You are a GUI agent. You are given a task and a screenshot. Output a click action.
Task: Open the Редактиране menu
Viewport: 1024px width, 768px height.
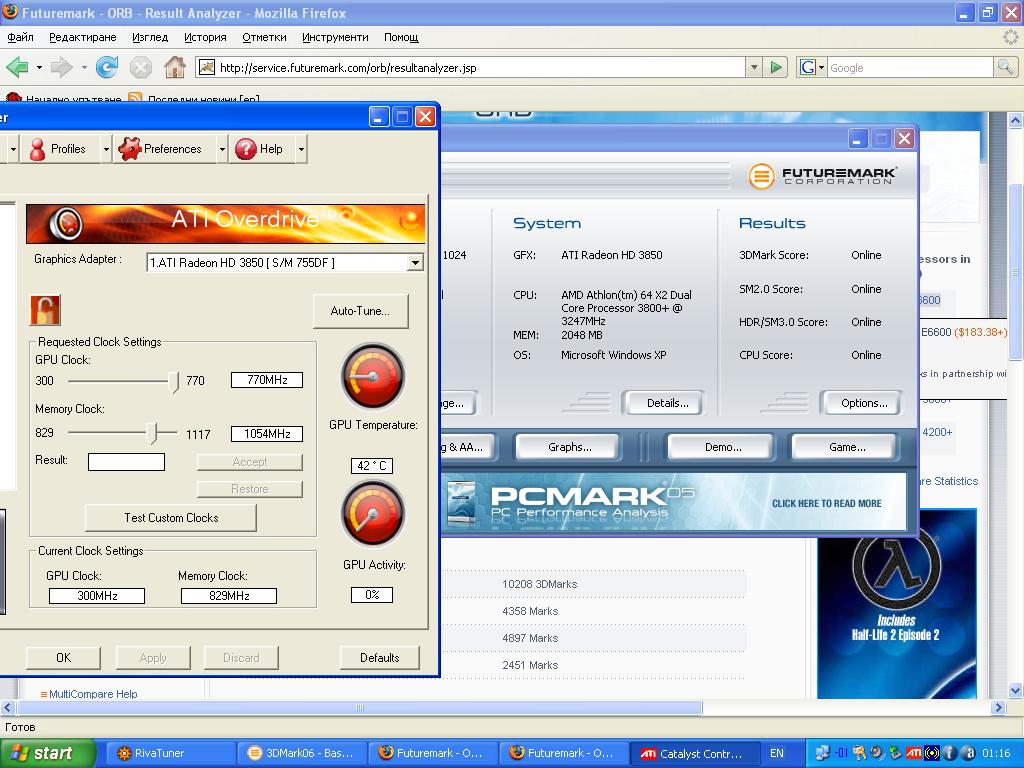click(83, 37)
